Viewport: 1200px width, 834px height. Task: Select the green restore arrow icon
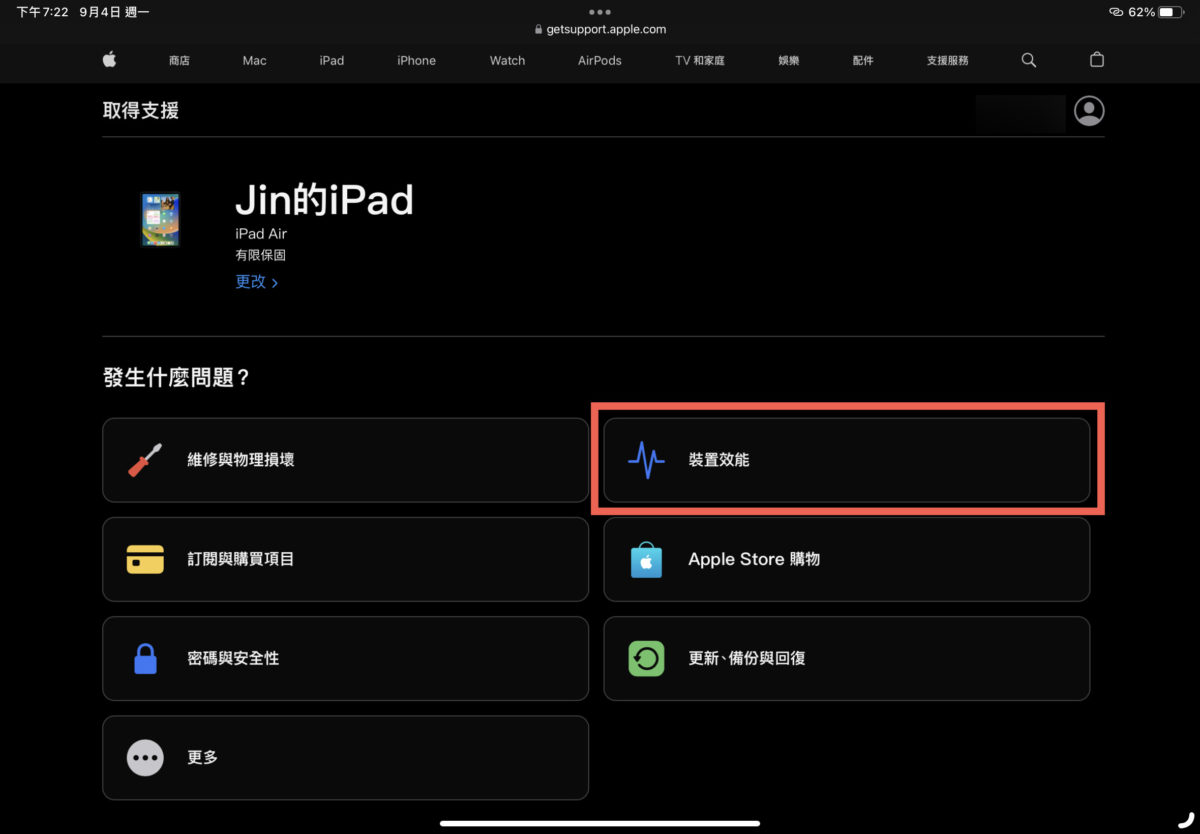[x=646, y=658]
